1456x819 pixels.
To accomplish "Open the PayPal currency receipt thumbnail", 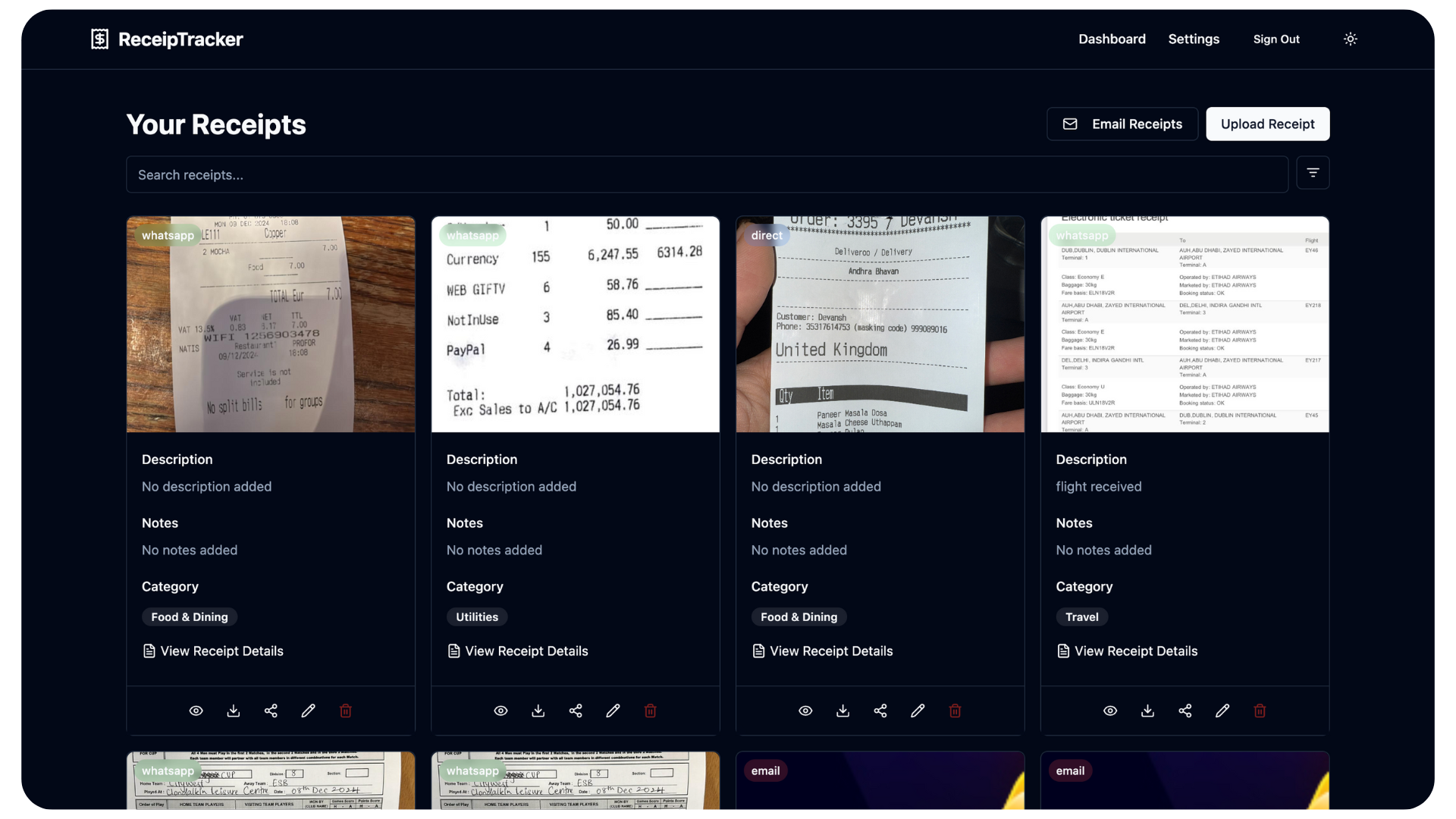I will click(576, 325).
